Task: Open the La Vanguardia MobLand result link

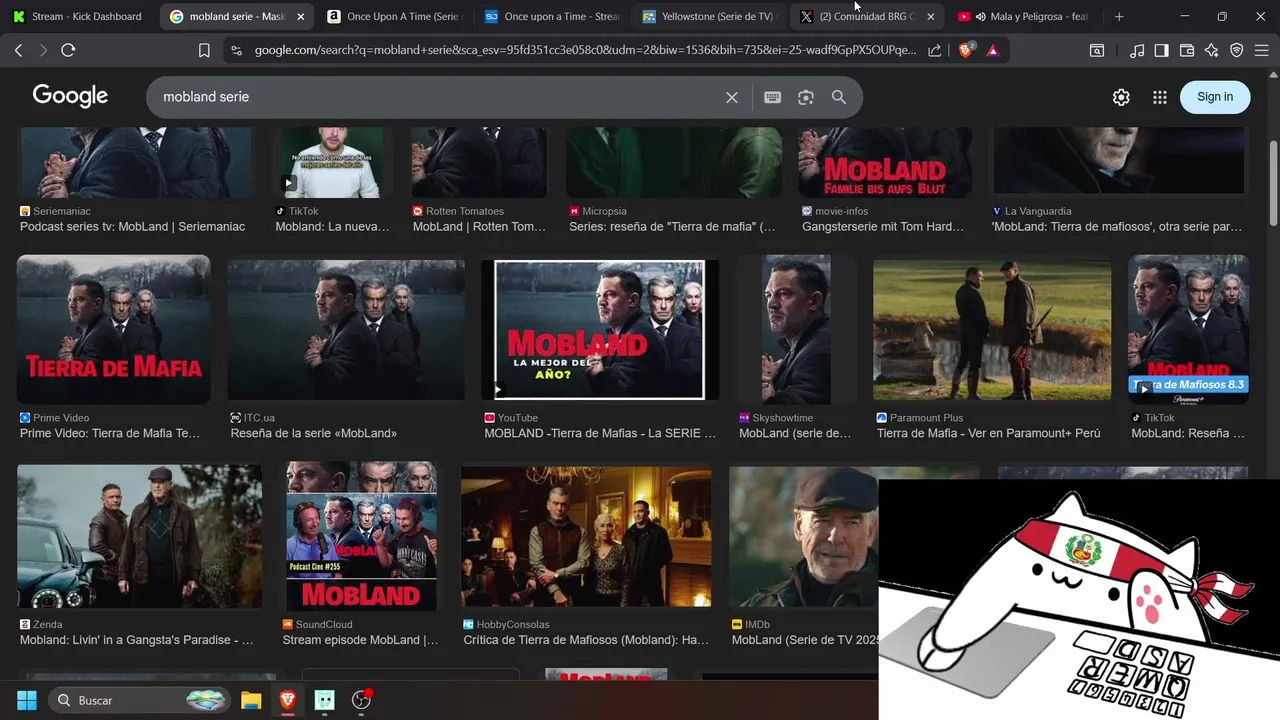Action: 1116,227
